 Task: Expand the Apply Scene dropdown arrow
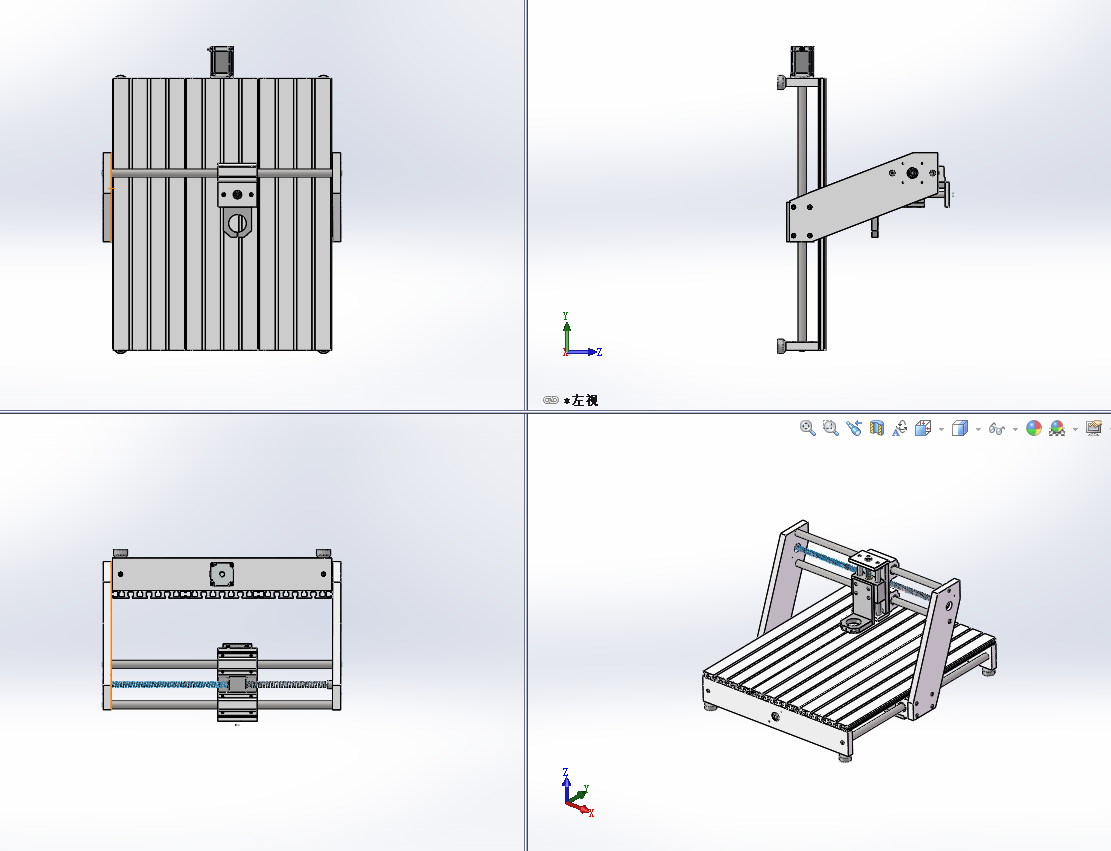click(1074, 428)
